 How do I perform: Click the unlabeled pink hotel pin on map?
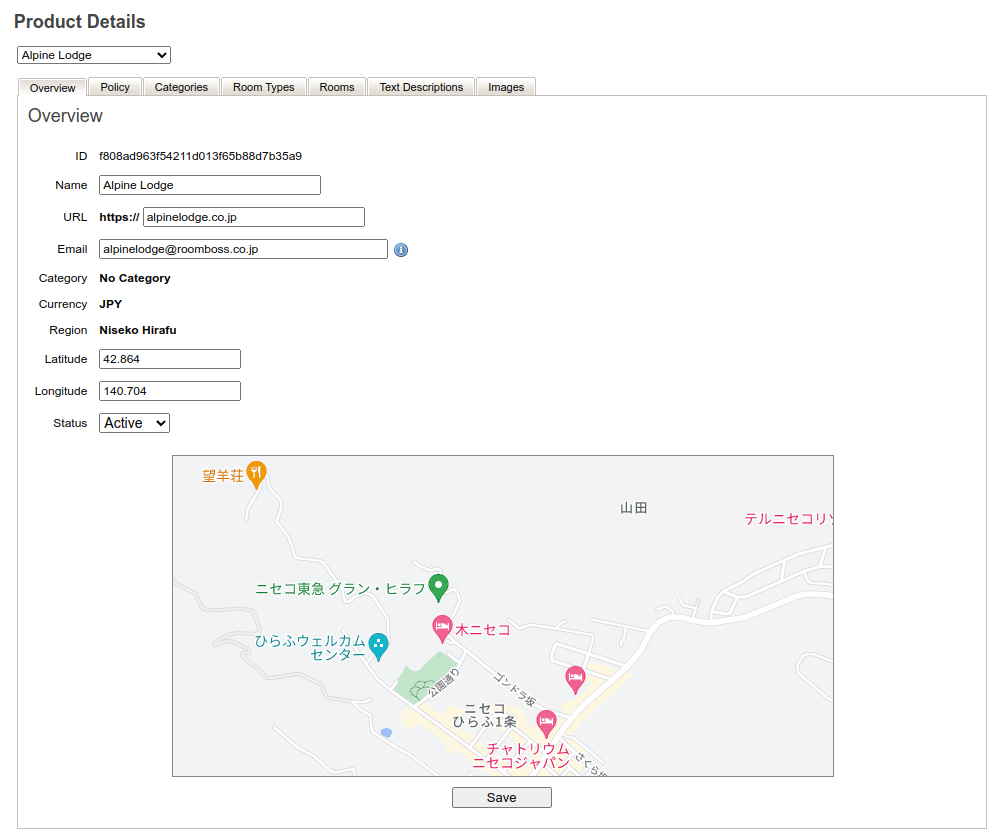575,679
